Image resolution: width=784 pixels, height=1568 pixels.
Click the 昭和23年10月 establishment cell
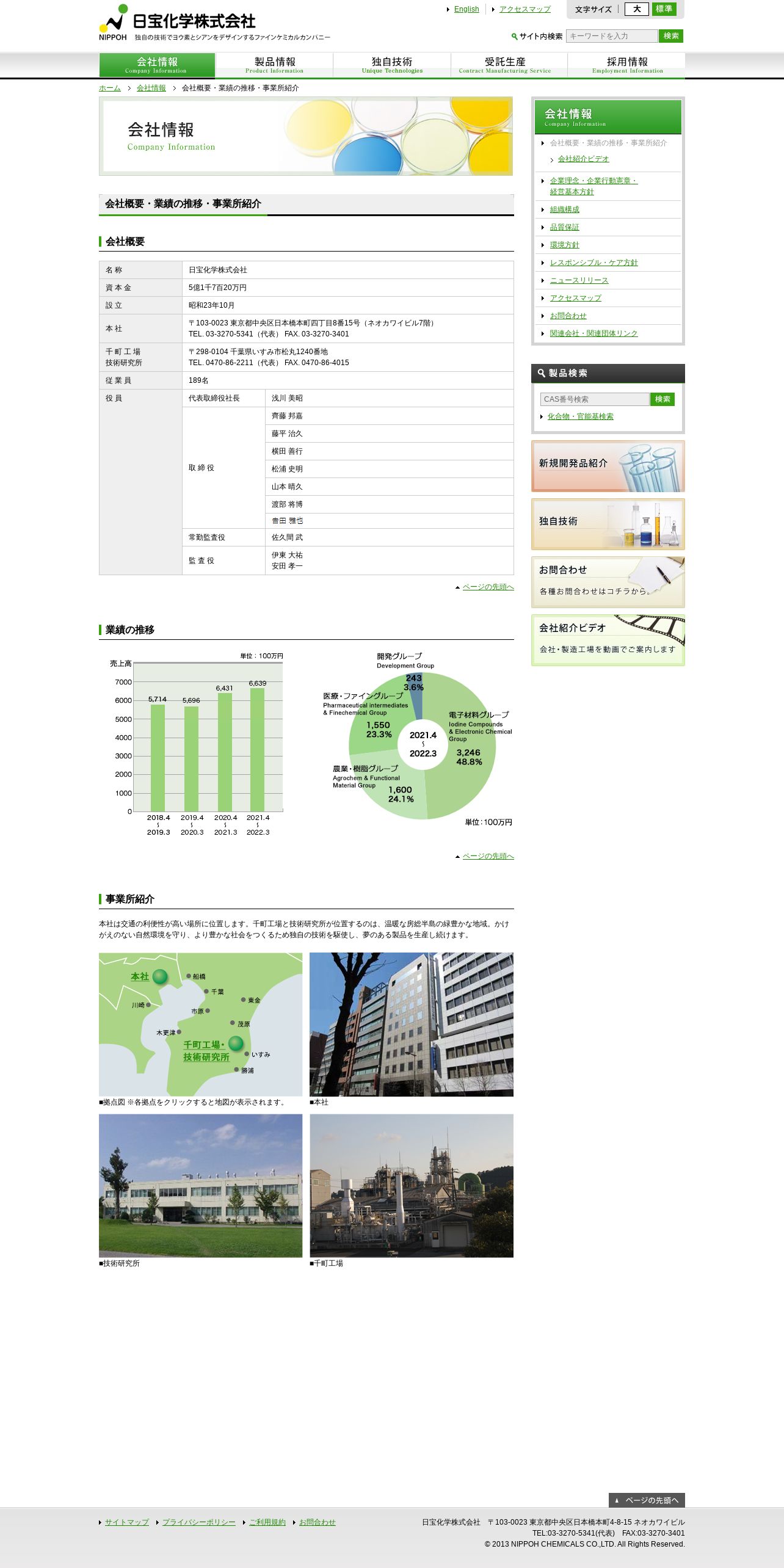pyautogui.click(x=347, y=305)
